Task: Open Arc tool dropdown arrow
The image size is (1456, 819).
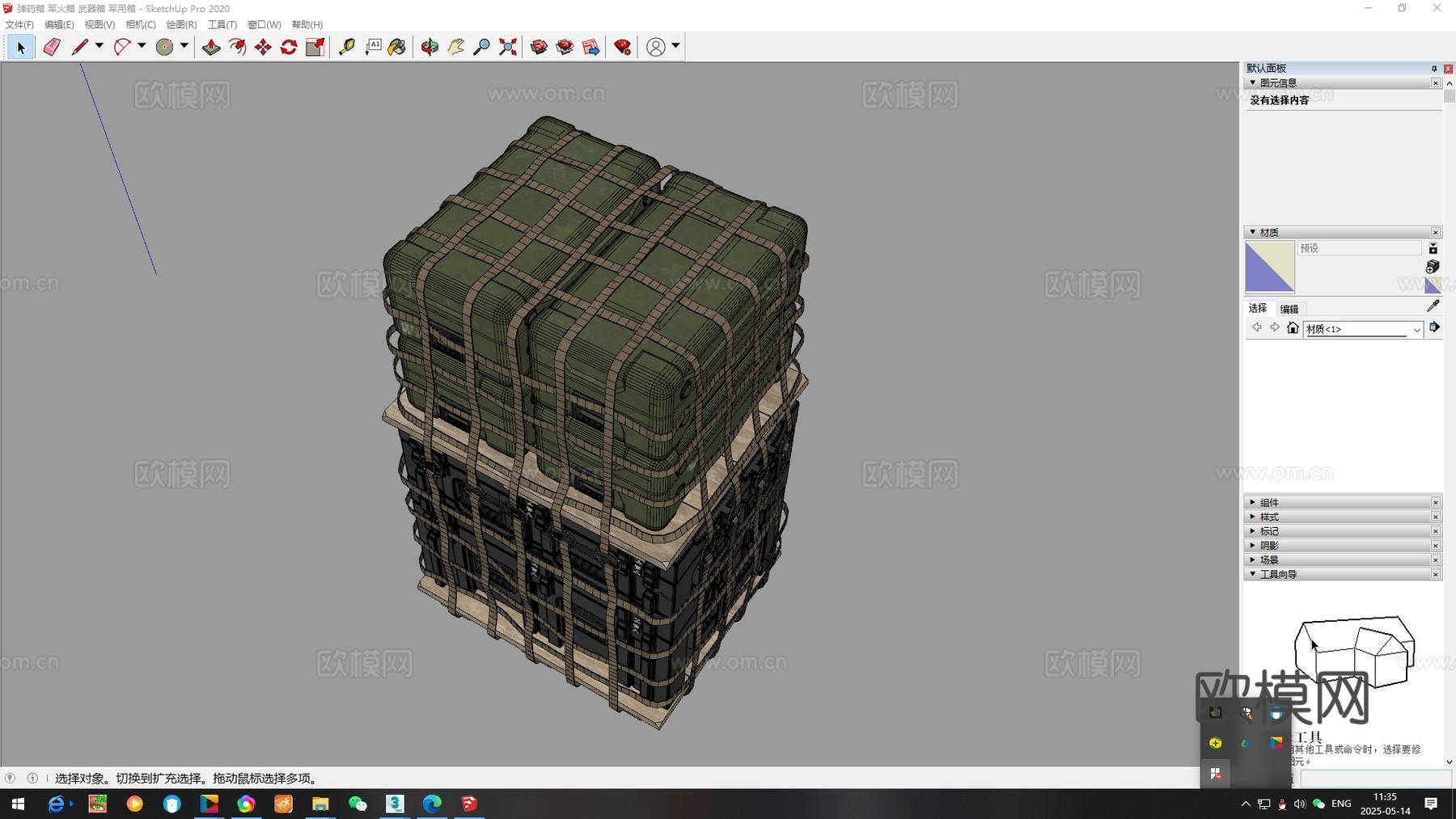Action: pyautogui.click(x=142, y=47)
